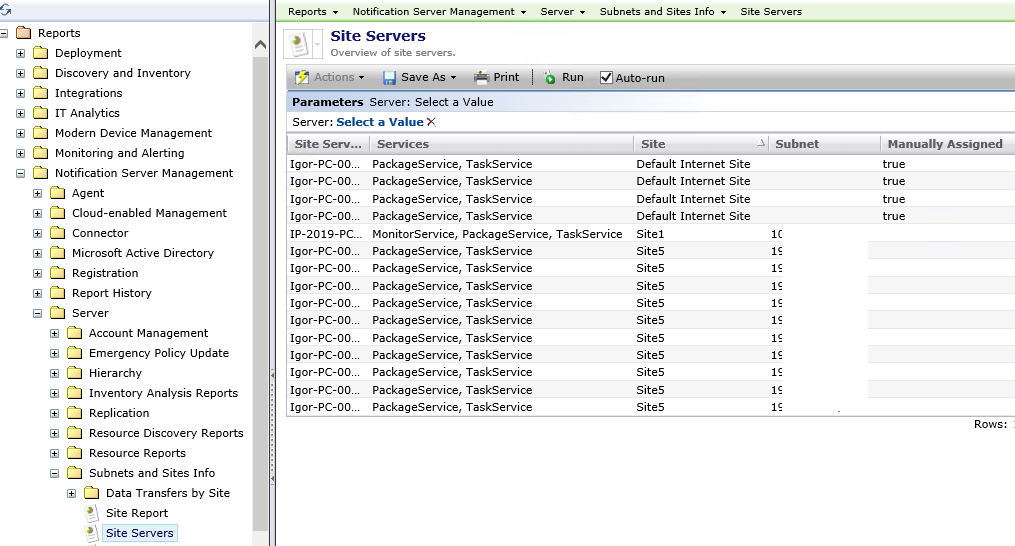The width and height of the screenshot is (1015, 546).
Task: Select Resource Discovery Reports tree item
Action: pos(166,433)
